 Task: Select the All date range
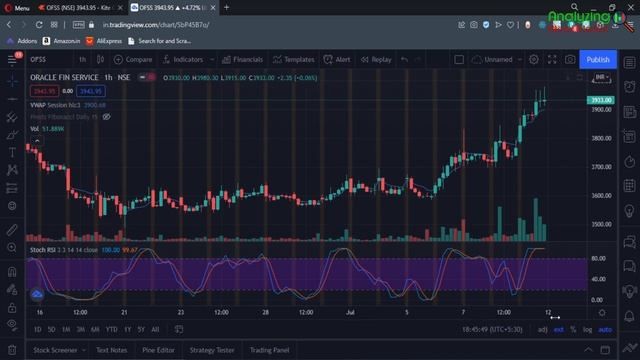point(155,329)
